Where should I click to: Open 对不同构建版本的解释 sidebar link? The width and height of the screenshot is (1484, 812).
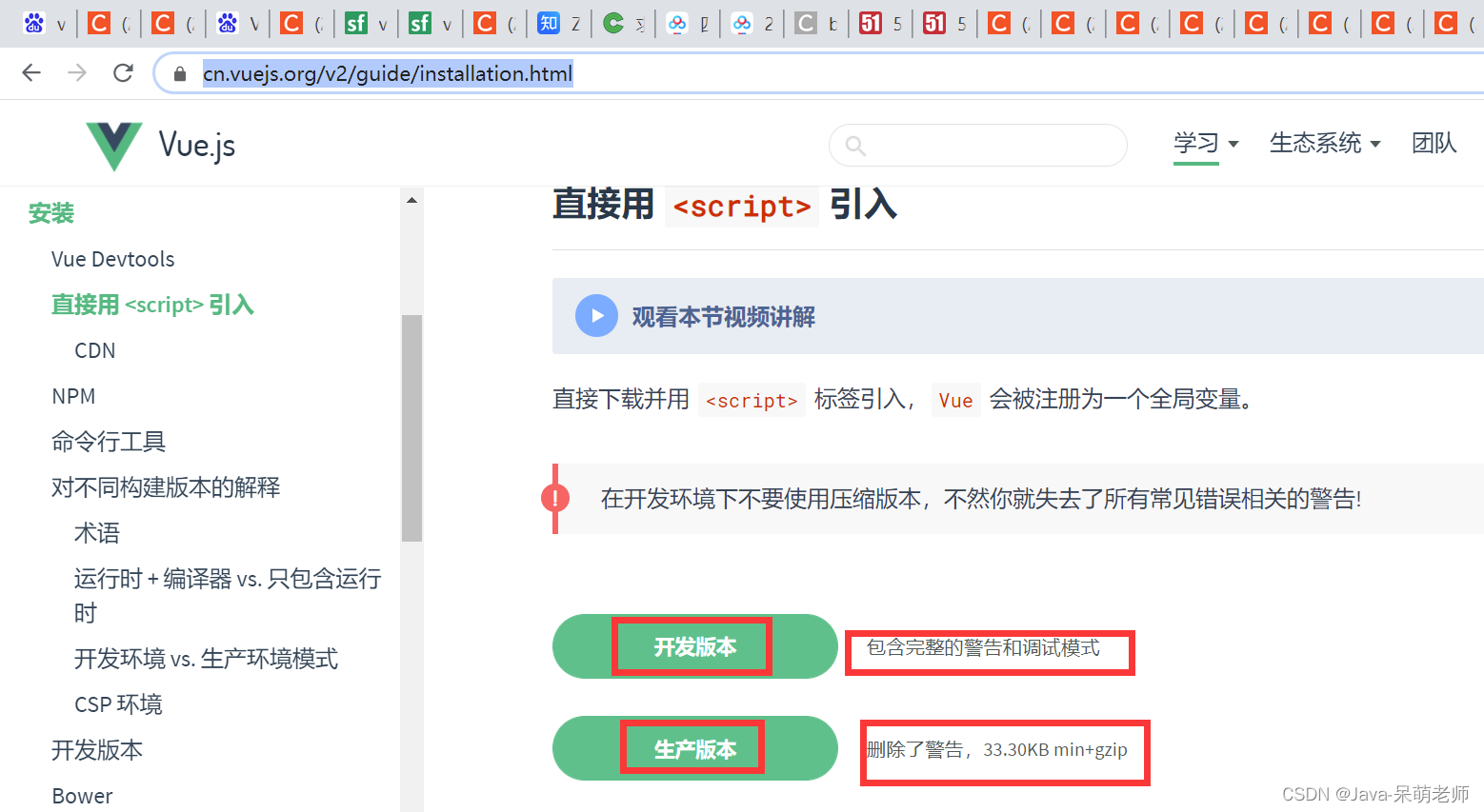166,487
